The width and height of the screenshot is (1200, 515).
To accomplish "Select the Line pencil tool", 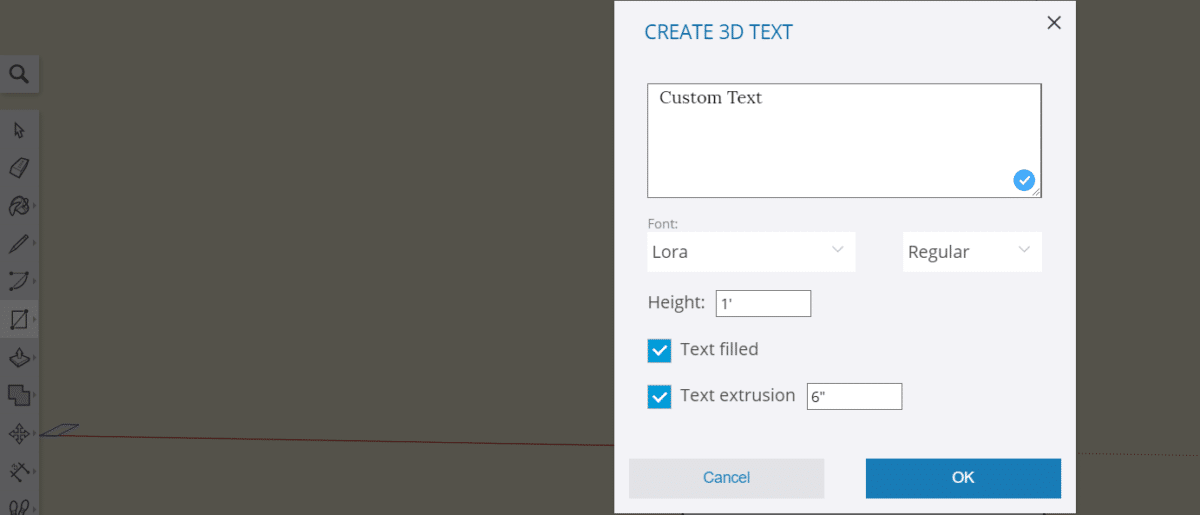I will pyautogui.click(x=19, y=244).
